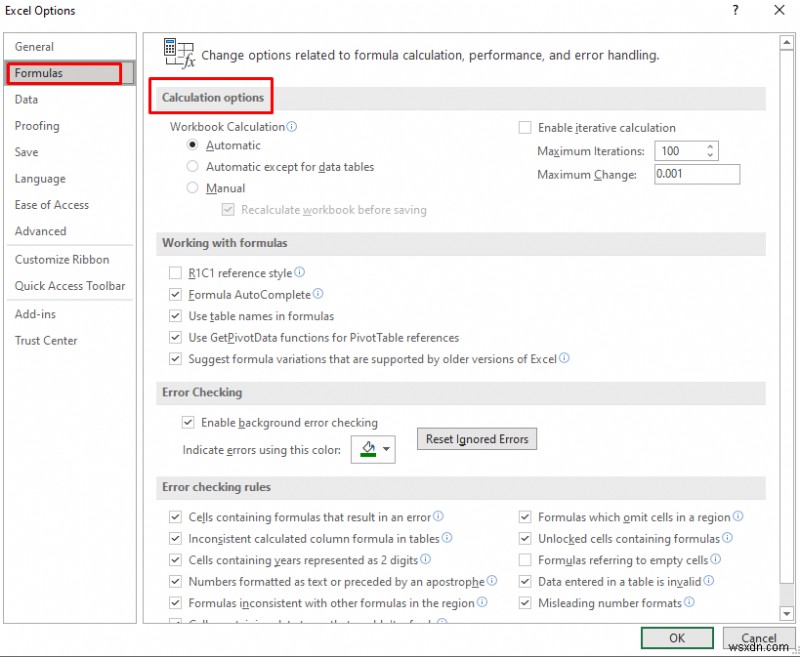Open the Data options category
800x657 pixels.
tap(70, 99)
